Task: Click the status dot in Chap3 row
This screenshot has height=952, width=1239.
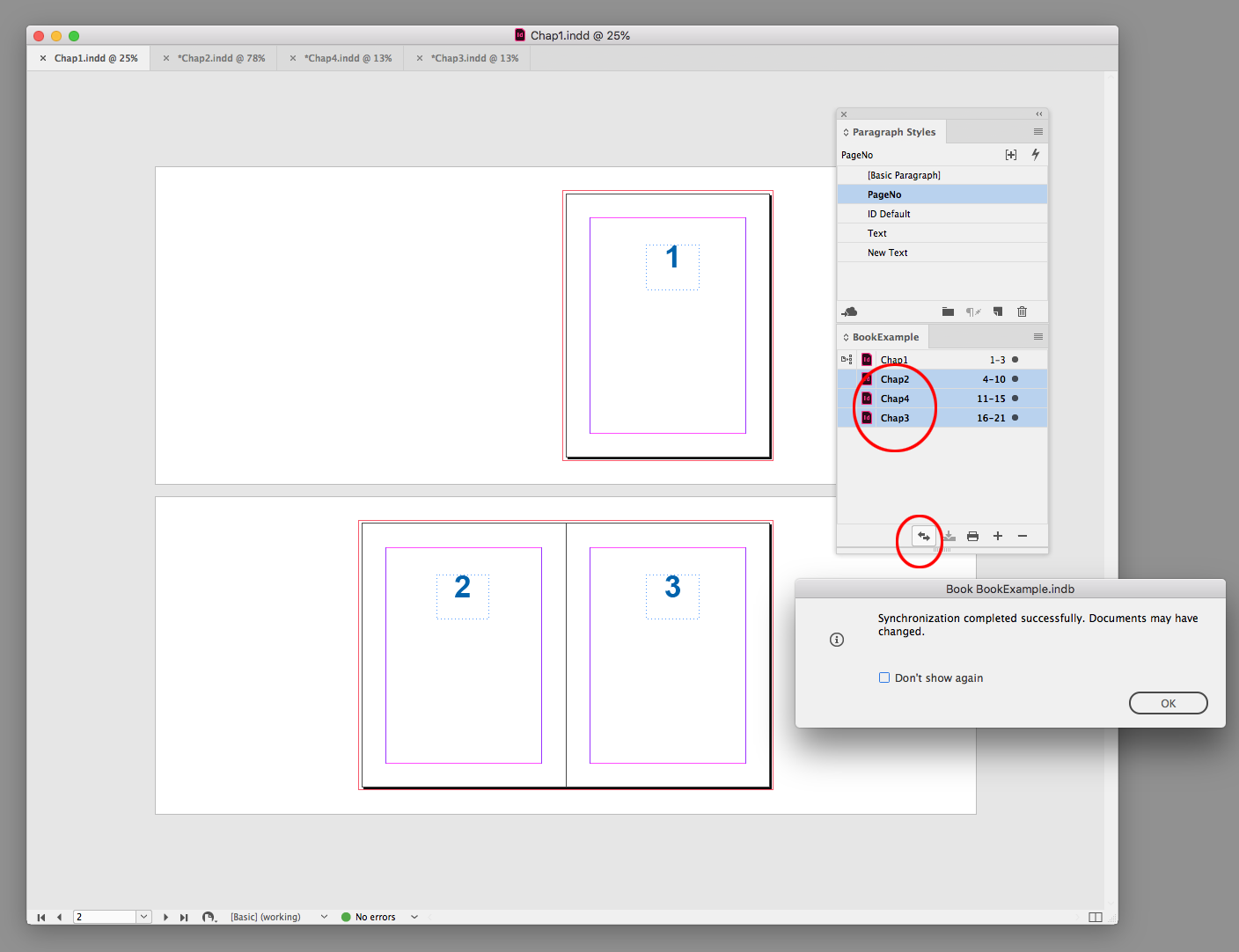Action: coord(1015,417)
